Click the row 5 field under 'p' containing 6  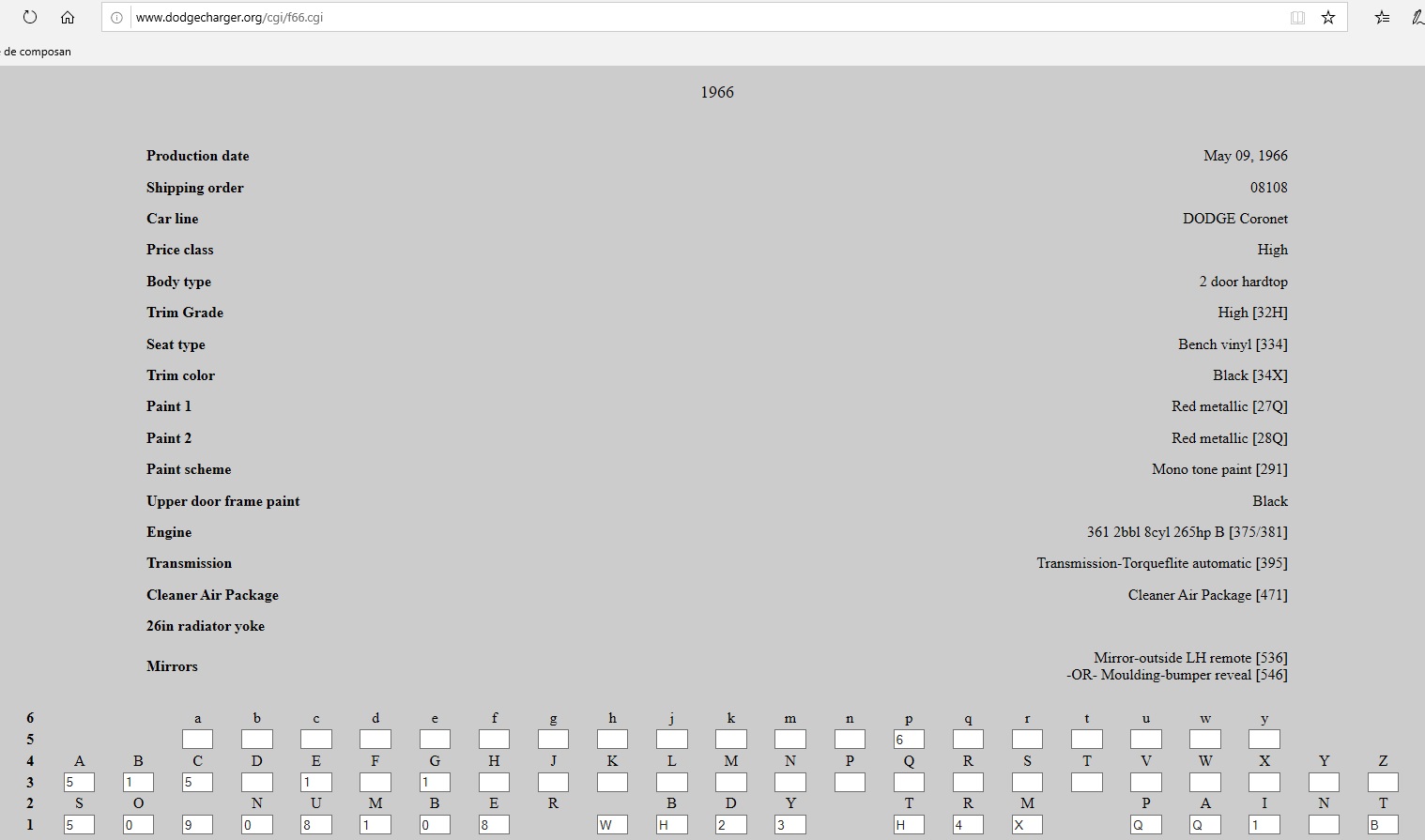[x=909, y=740]
